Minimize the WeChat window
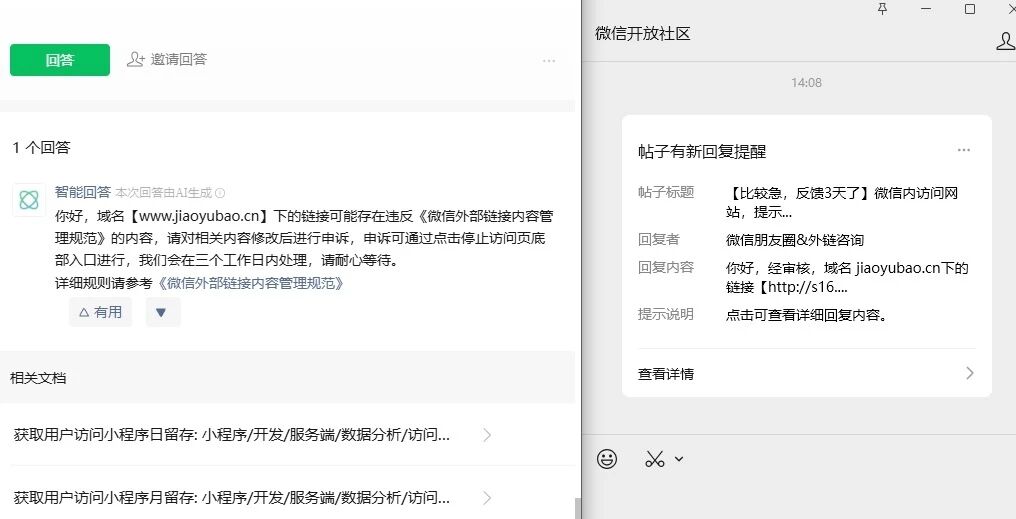Screen dimensions: 1016x519 pos(926,9)
